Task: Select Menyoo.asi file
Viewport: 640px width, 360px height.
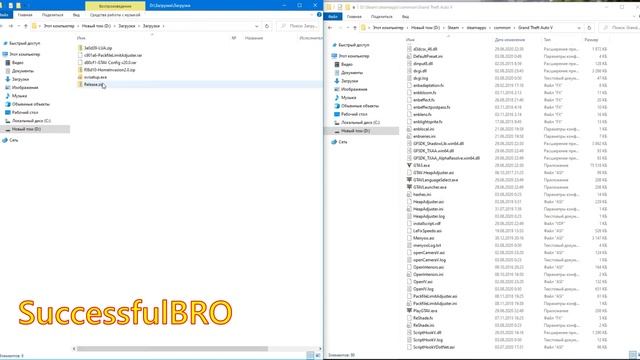Action: (423, 238)
